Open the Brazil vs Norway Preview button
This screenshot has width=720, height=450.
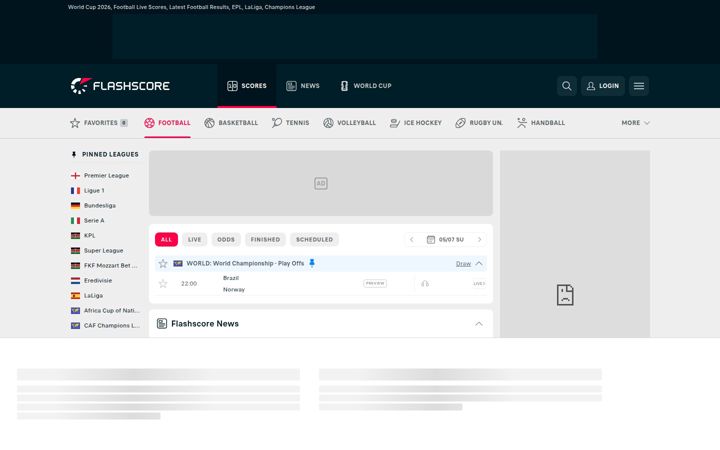375,284
